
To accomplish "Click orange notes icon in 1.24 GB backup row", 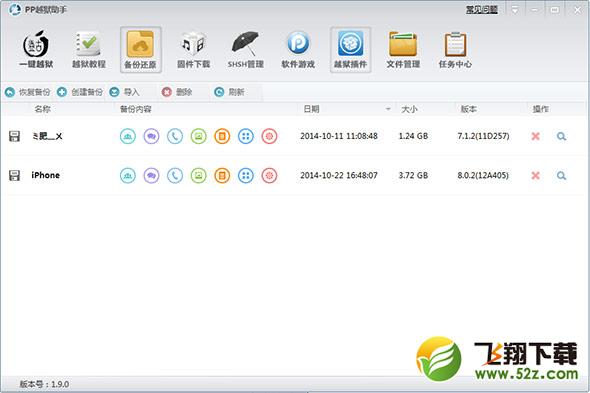I will [x=222, y=136].
